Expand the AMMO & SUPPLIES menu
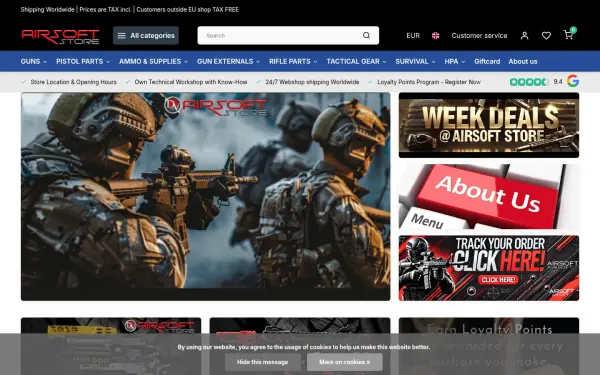600x375 pixels. point(153,61)
